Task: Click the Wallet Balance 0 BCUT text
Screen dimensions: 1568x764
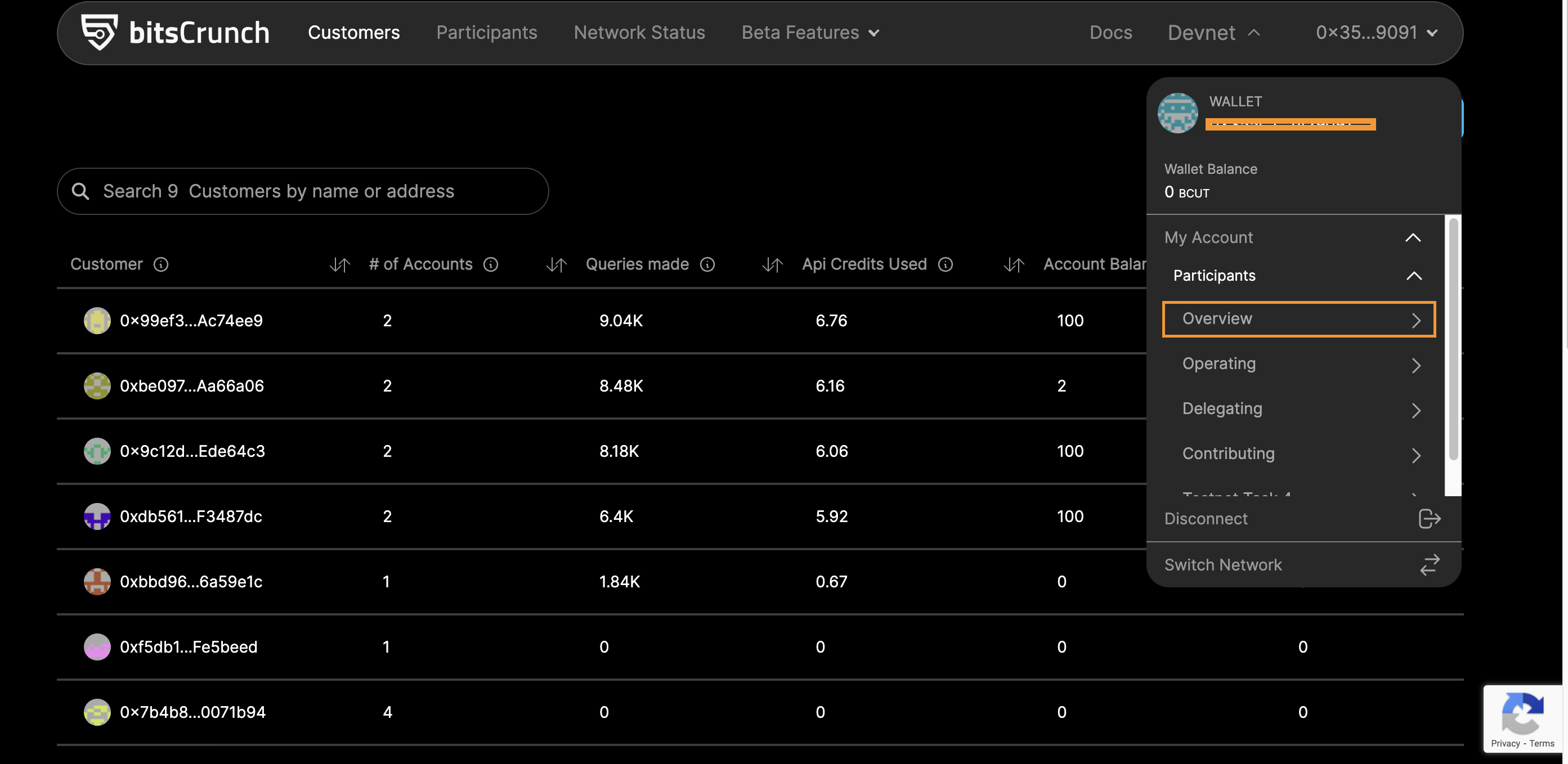Action: [x=1186, y=192]
